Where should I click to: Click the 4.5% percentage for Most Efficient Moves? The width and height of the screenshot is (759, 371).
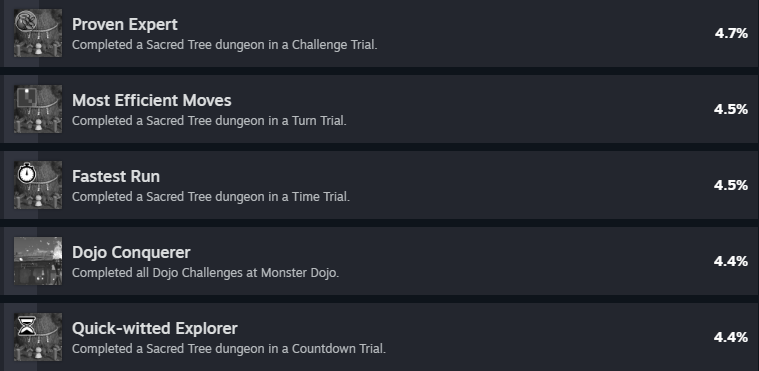point(731,109)
